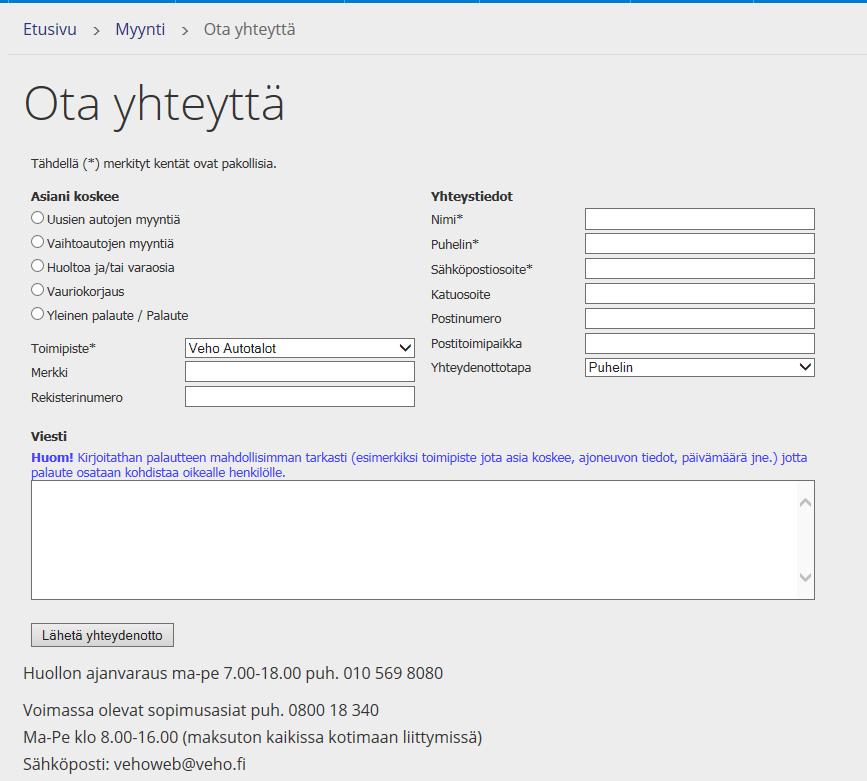
Task: Select the Vauriokorjaus radio option
Action: [x=37, y=290]
